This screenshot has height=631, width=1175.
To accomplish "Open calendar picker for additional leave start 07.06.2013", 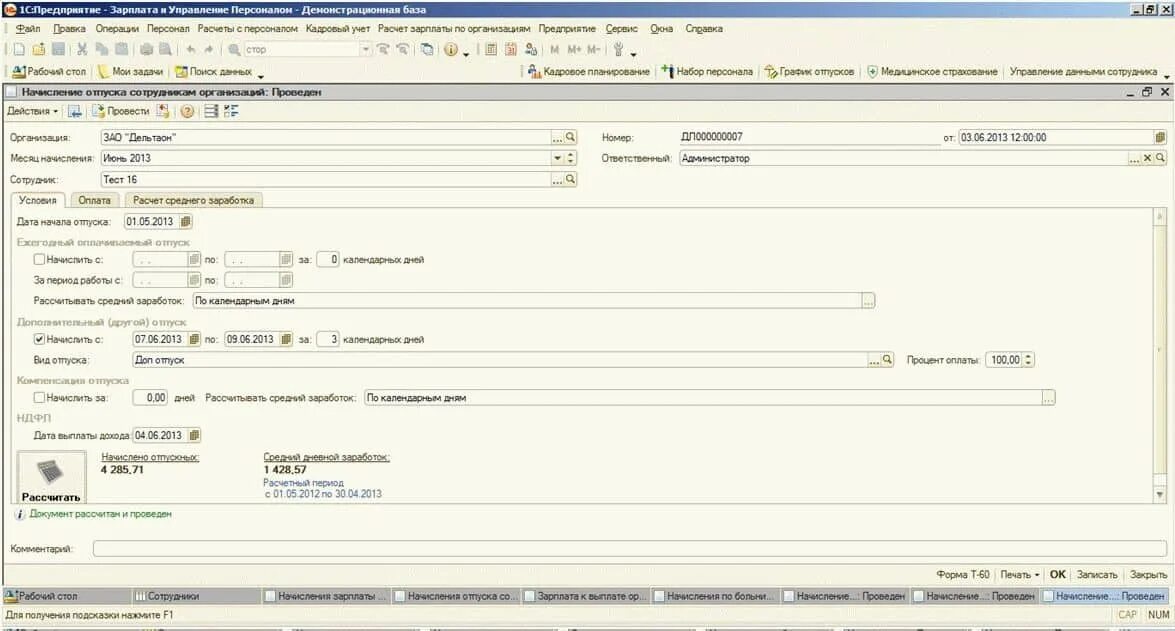I will coord(194,339).
